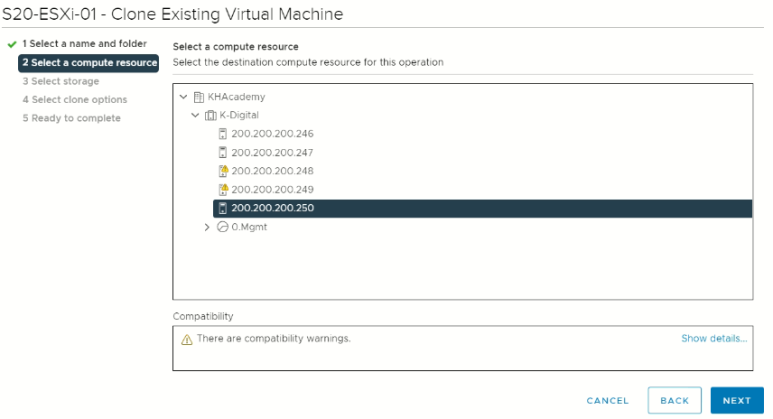
Task: Collapse the KHAcademy tree node
Action: [184, 97]
